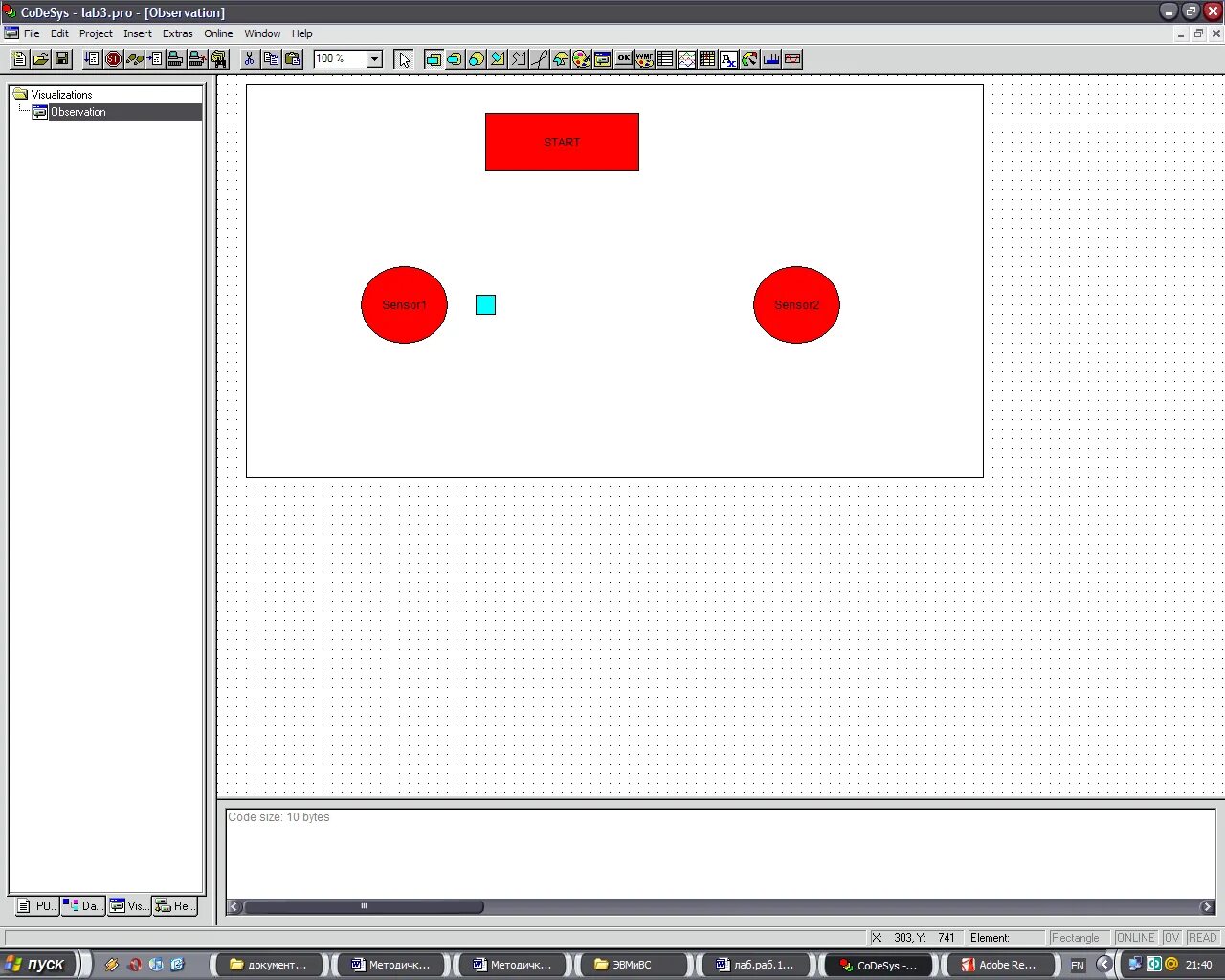Click the message window horizontal scrollbar thumb

[x=364, y=906]
